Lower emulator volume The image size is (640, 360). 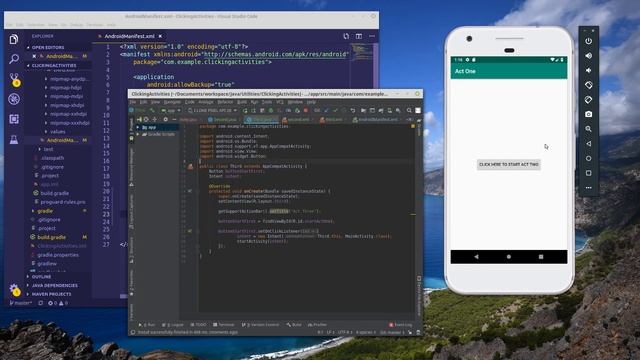[x=588, y=70]
